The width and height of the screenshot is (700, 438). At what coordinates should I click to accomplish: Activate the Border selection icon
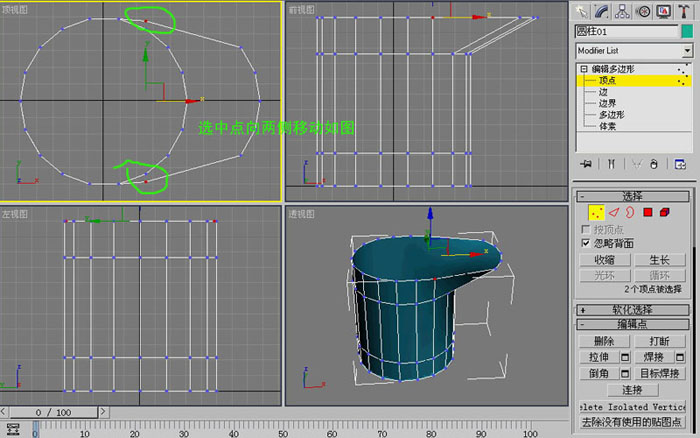pos(630,213)
